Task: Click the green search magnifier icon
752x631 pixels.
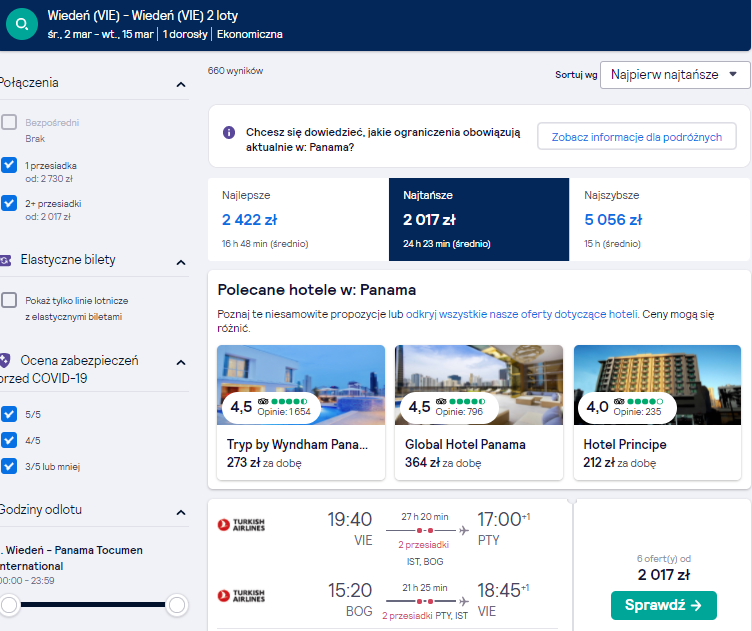Action: tap(22, 23)
